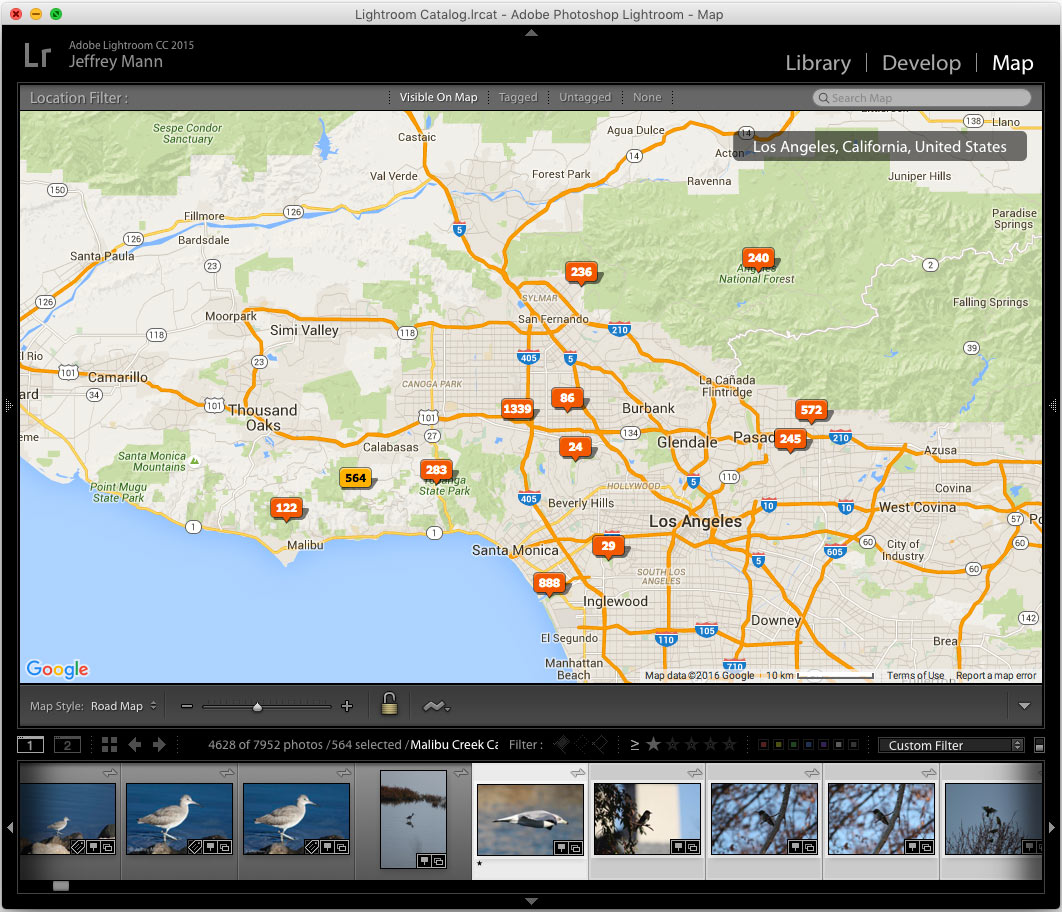Click Report a map error link
The image size is (1062, 912).
coord(996,675)
